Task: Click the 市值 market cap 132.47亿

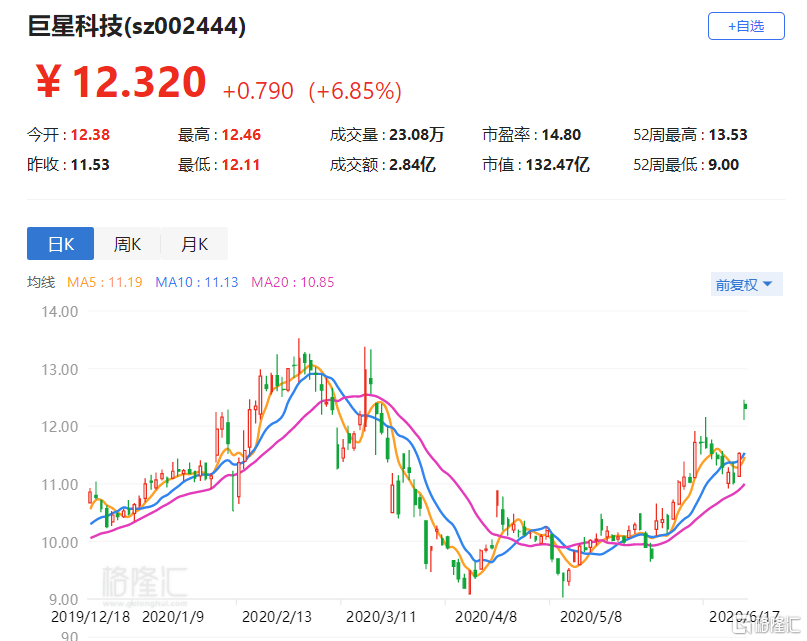Action: pos(558,165)
